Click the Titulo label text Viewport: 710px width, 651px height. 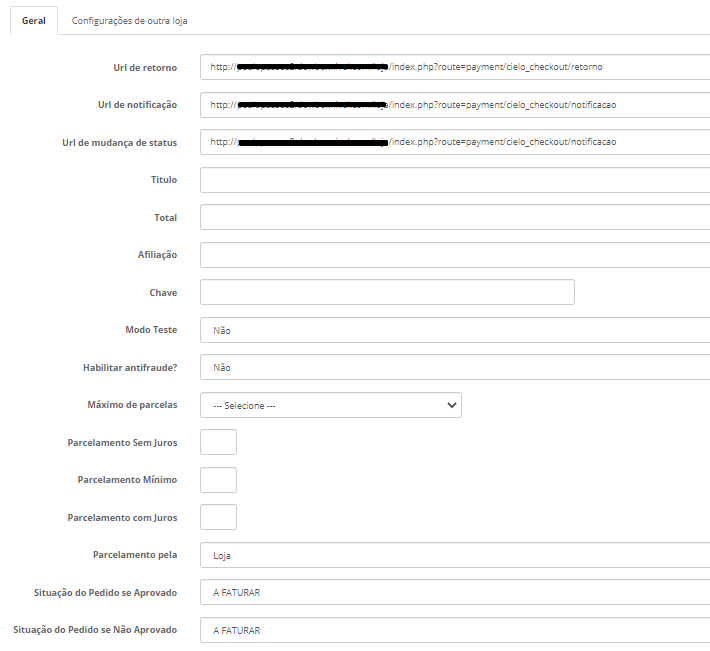click(164, 180)
